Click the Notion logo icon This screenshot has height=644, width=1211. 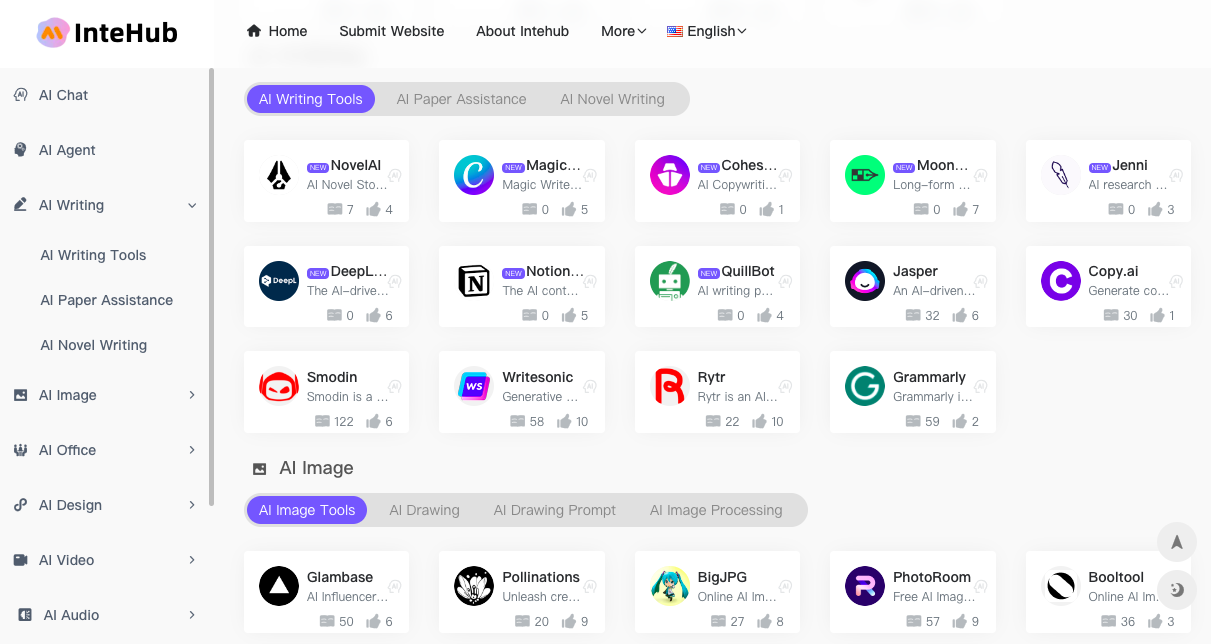pos(474,281)
